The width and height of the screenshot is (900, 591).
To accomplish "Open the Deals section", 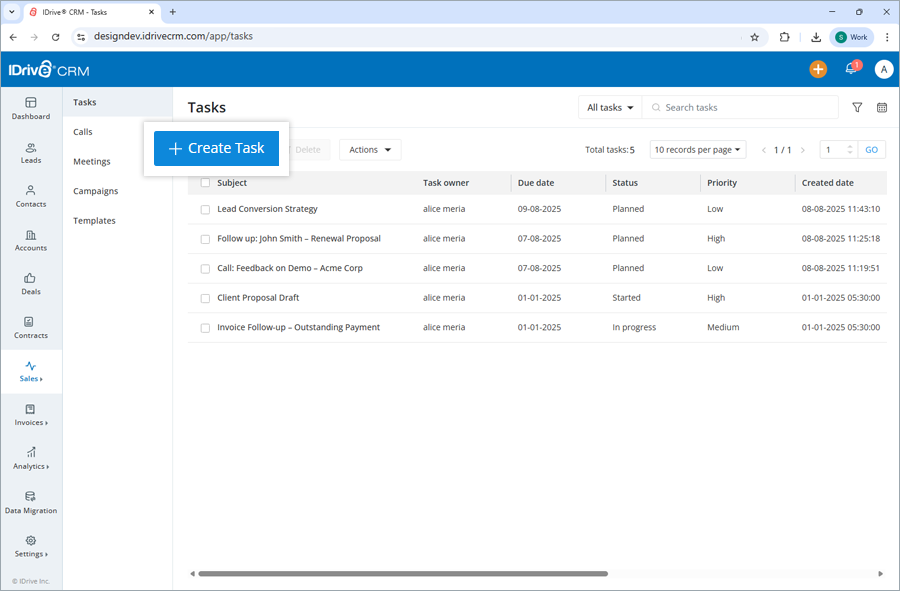I will 31,285.
